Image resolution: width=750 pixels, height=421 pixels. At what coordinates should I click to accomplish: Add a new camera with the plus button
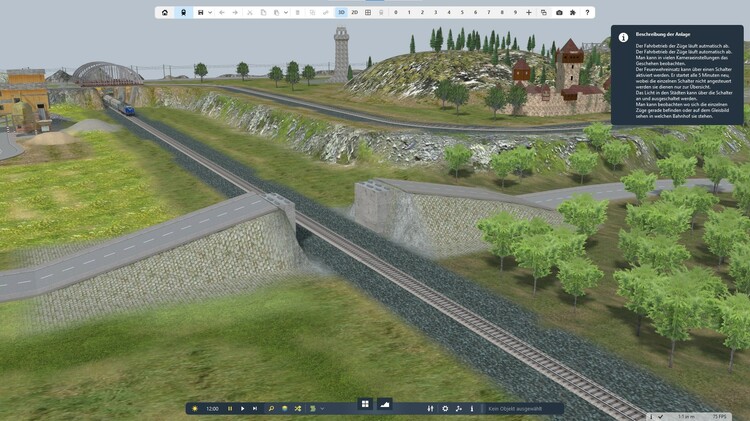coord(529,13)
